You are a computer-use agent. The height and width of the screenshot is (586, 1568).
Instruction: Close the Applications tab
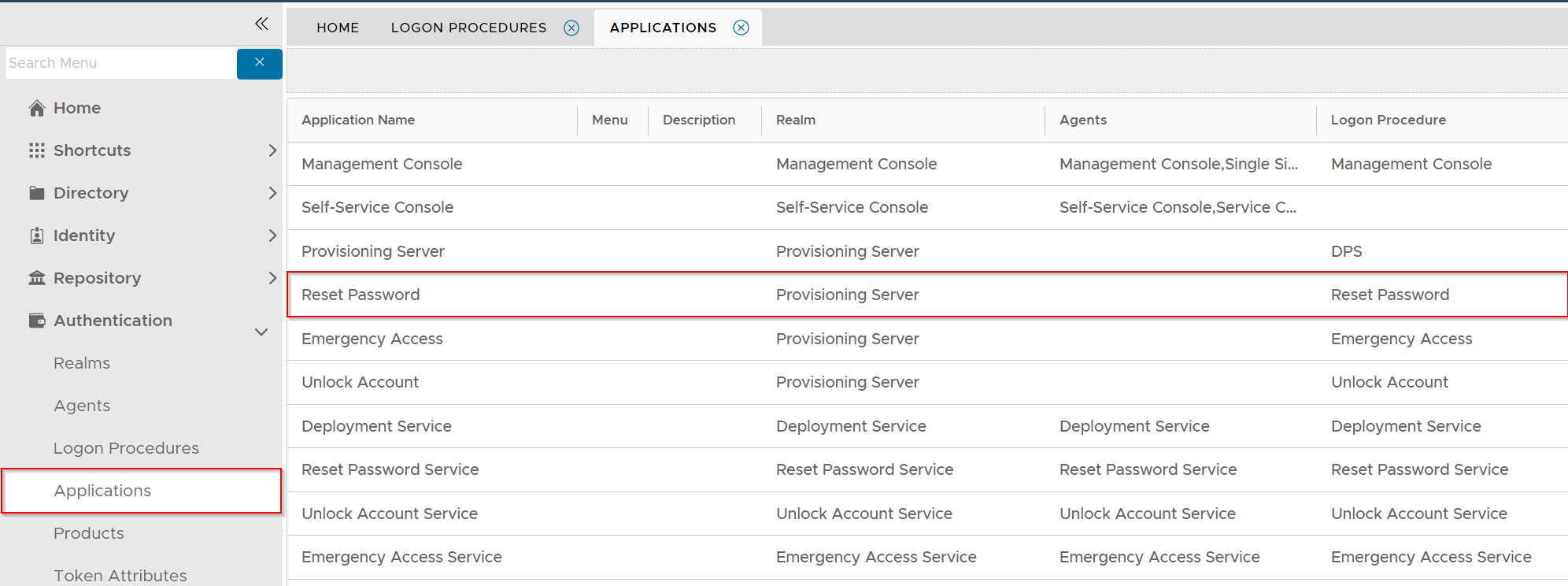click(x=741, y=28)
